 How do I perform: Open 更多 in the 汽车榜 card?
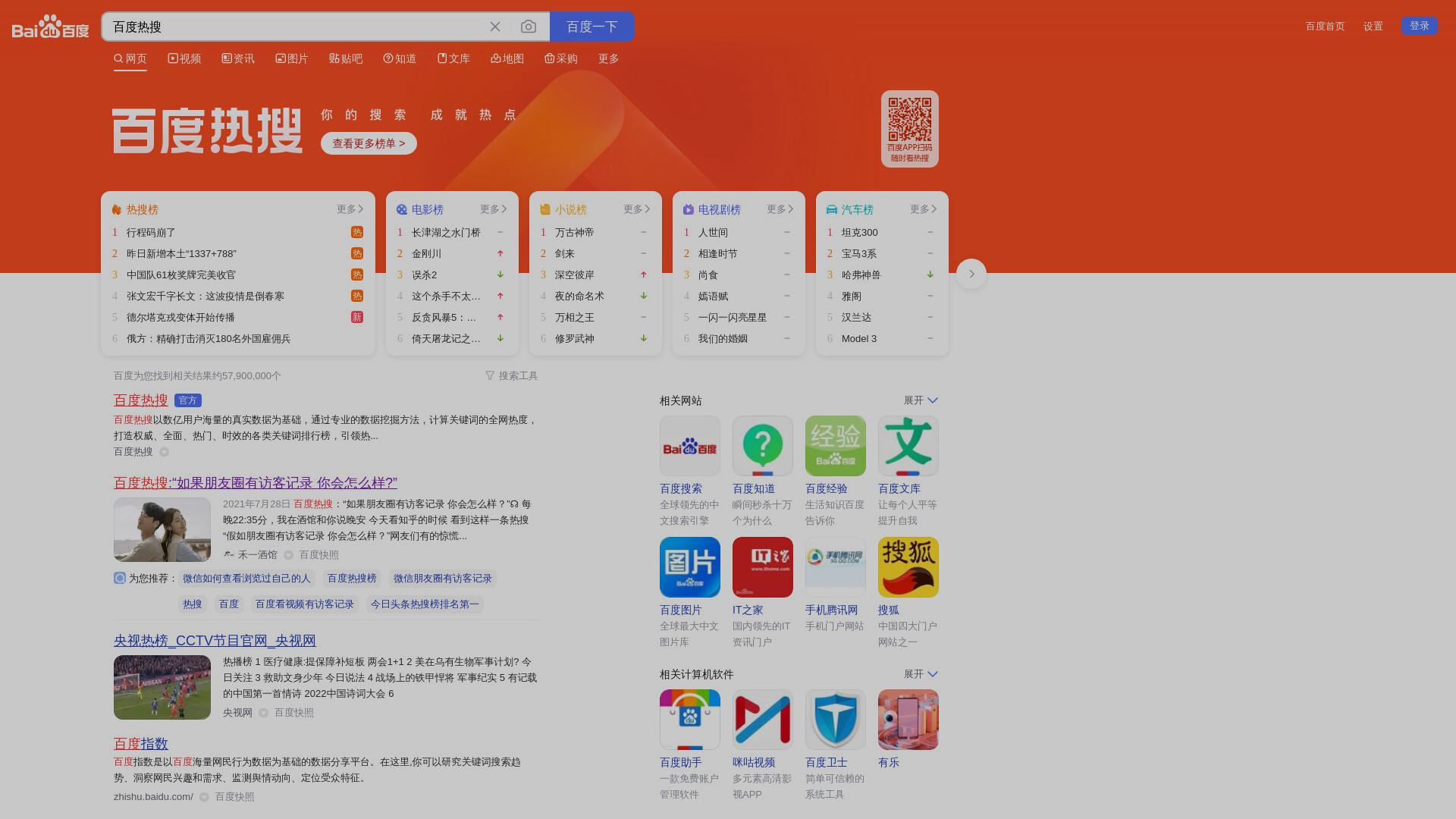point(924,209)
